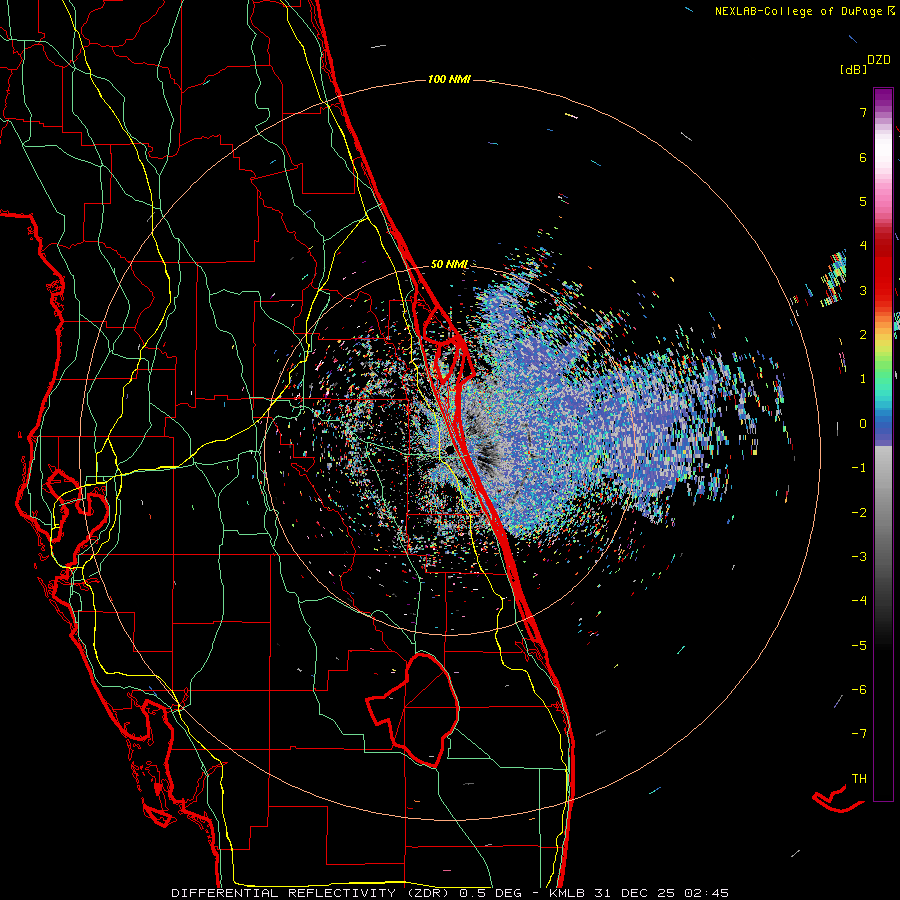Click the -3 value on the color scale
The height and width of the screenshot is (900, 900).
point(859,557)
